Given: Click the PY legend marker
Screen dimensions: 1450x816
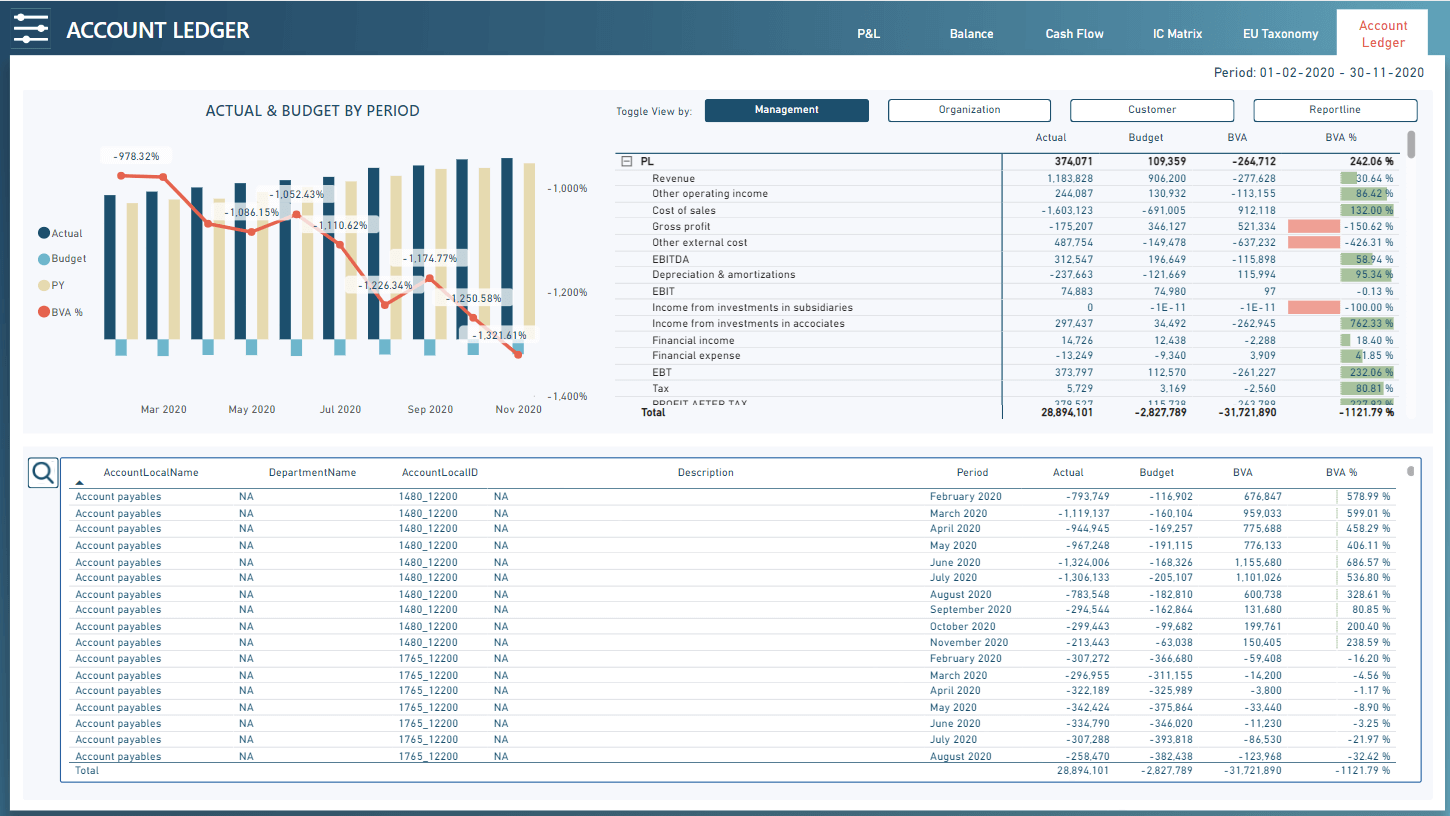Looking at the screenshot, I should point(44,285).
